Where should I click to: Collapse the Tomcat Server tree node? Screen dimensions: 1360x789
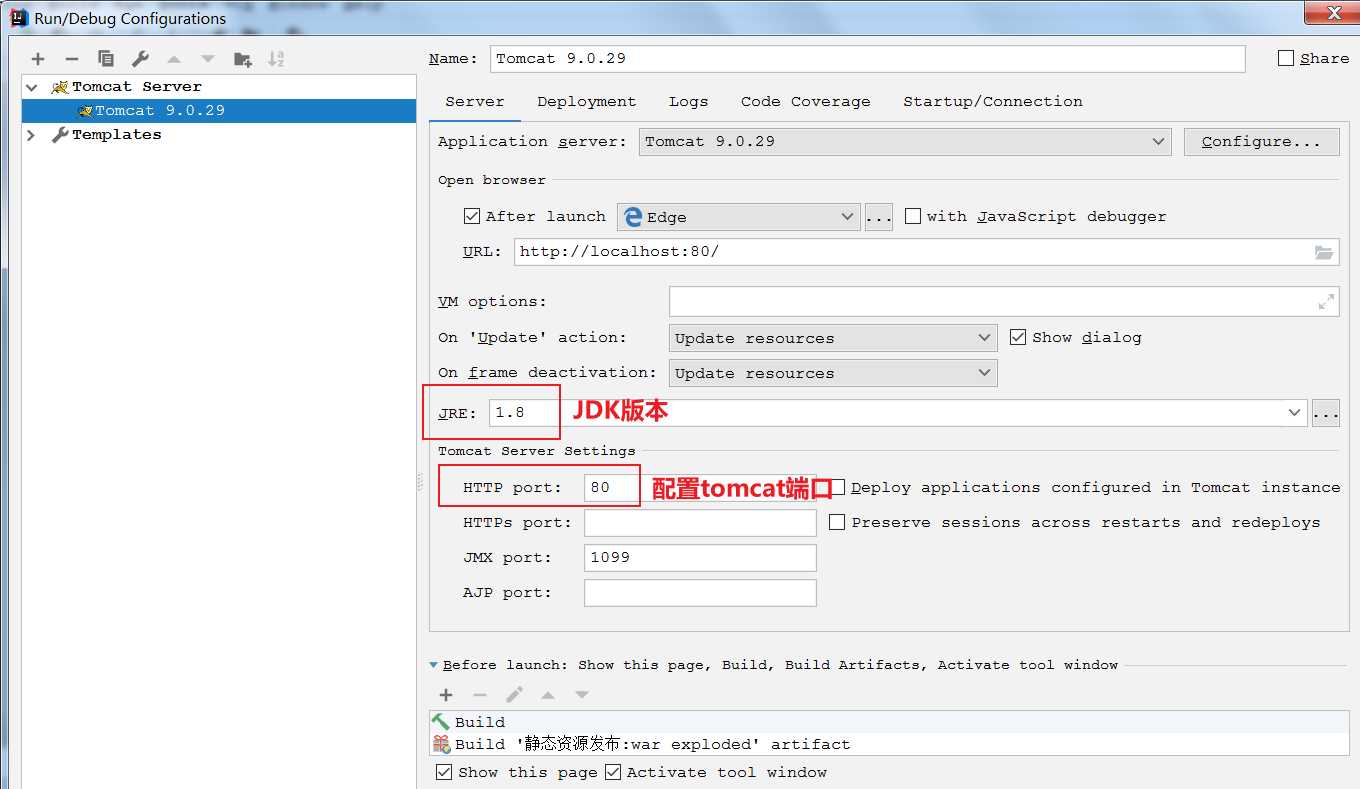coord(32,87)
